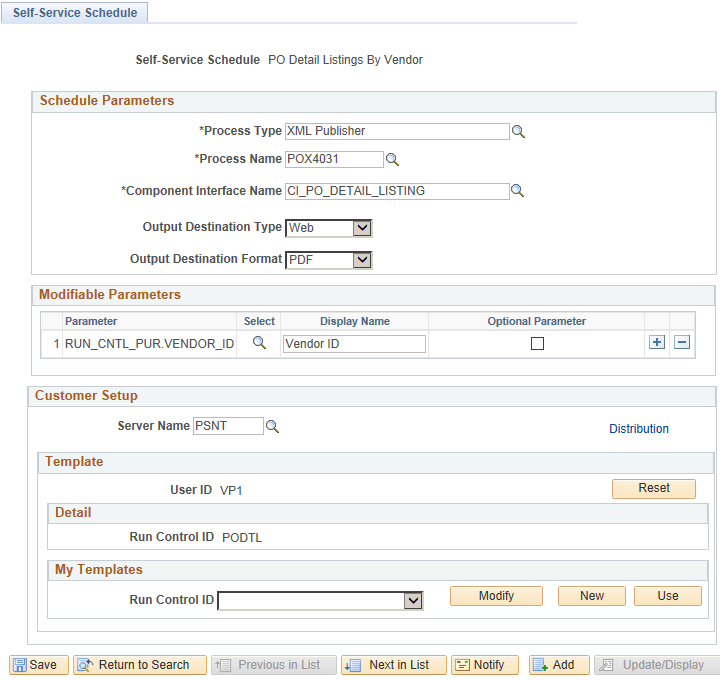Viewport: 720px width, 680px height.
Task: Open the Process Name lookup magnifier
Action: 392,159
